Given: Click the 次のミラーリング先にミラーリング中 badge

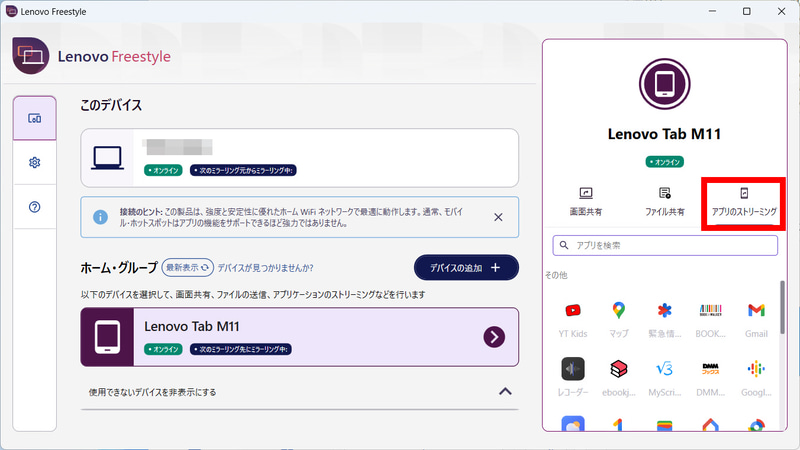Looking at the screenshot, I should pos(241,349).
